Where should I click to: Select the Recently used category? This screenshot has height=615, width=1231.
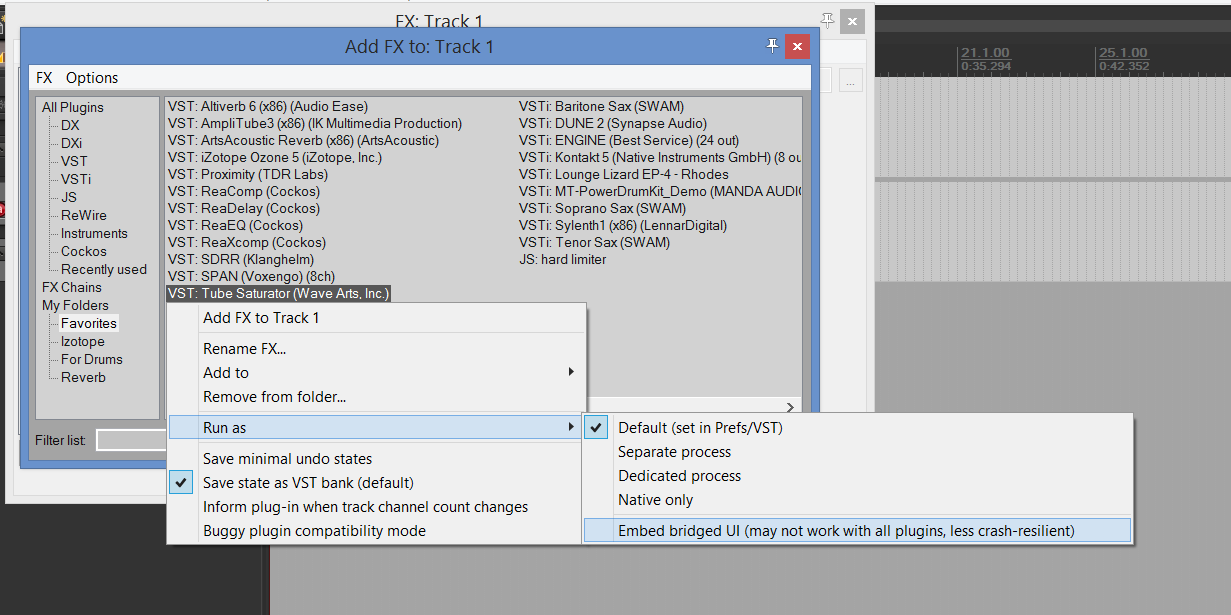tap(103, 269)
